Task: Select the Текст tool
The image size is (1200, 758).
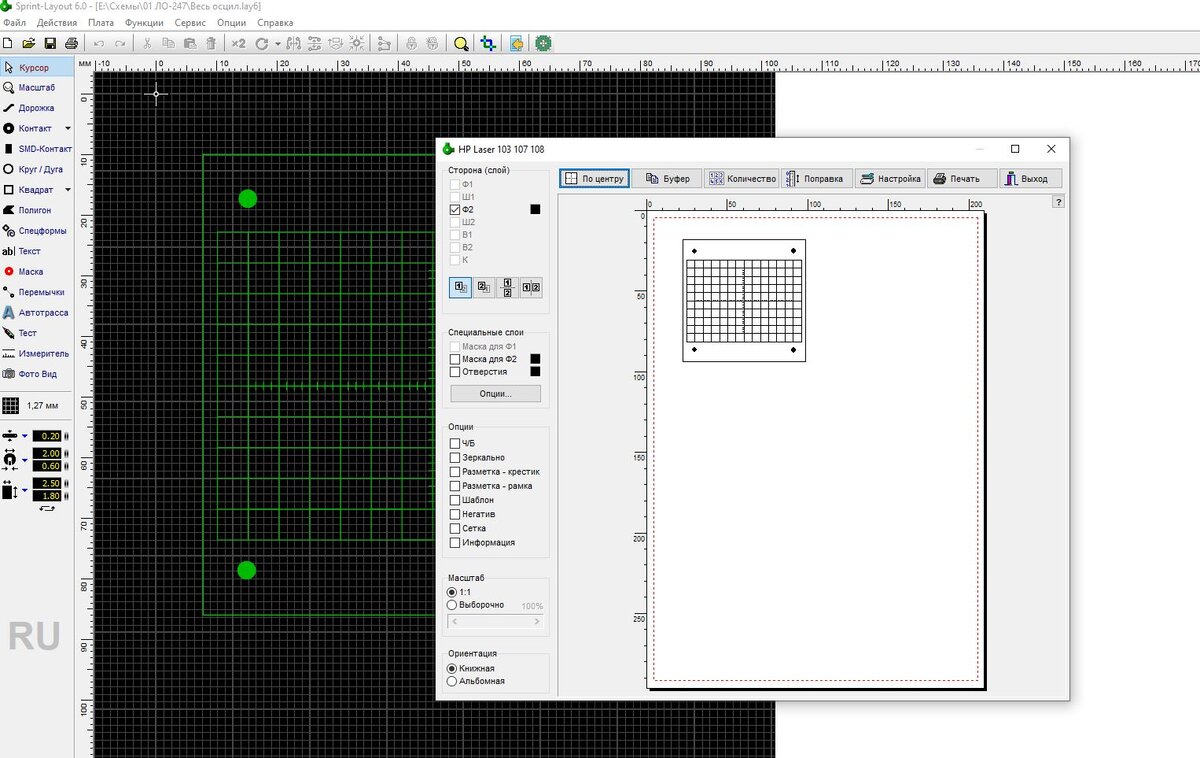Action: click(37, 251)
